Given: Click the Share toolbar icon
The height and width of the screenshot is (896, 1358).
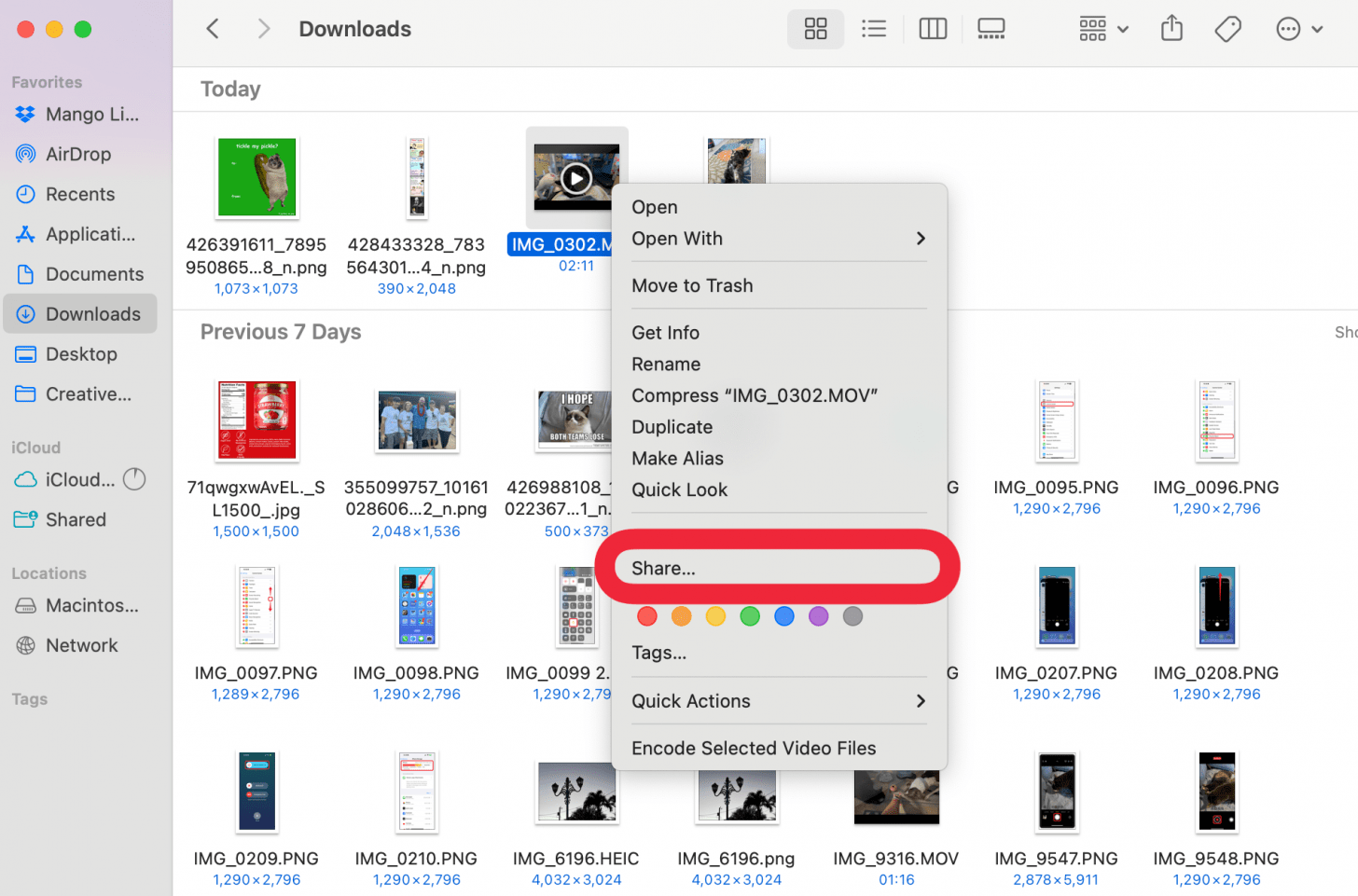Looking at the screenshot, I should (x=1171, y=29).
